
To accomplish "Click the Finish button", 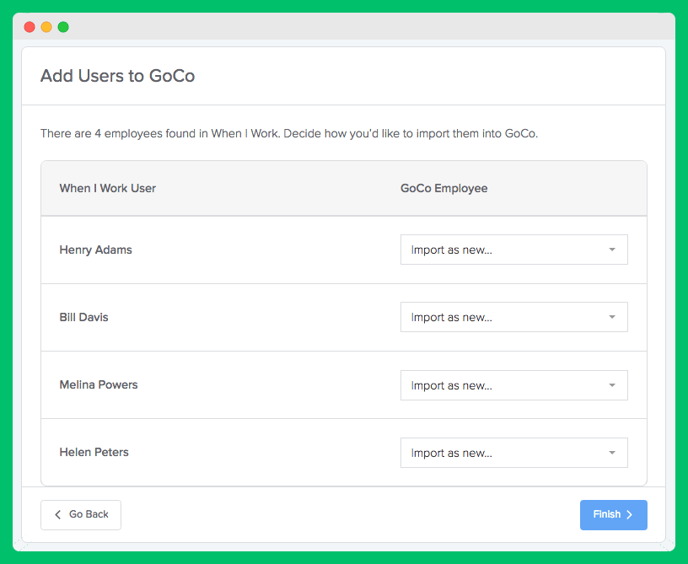I will point(613,515).
